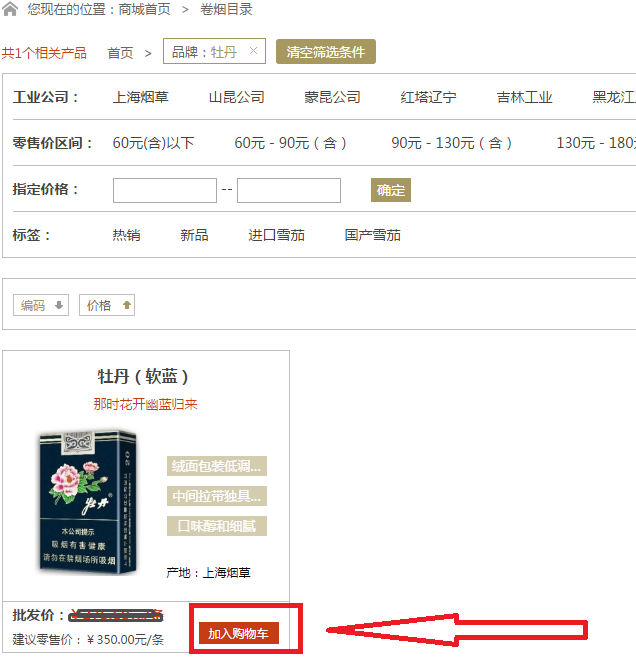Sort by 价格 ascending
This screenshot has width=636, height=663.
coord(107,305)
